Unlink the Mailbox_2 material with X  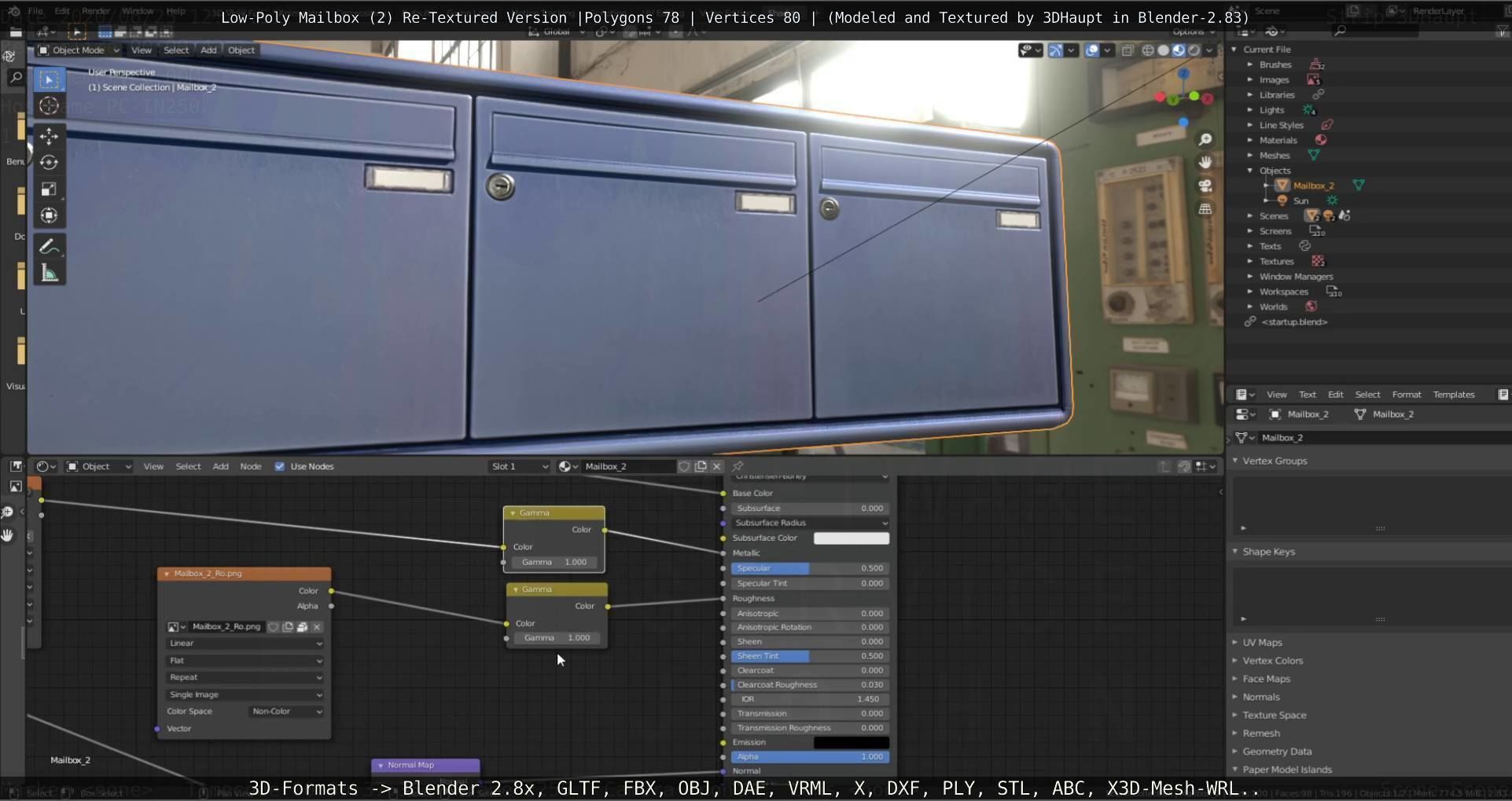(716, 466)
